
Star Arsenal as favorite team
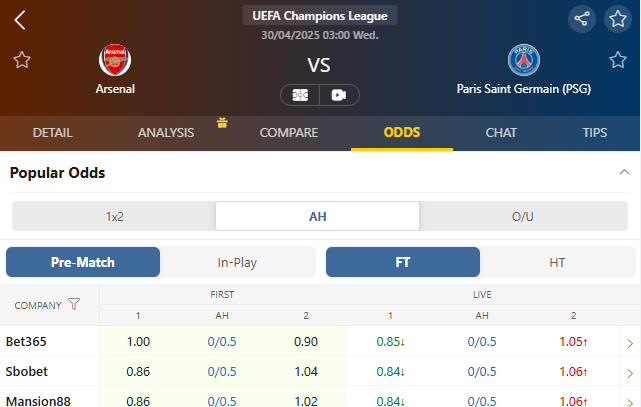[22, 60]
